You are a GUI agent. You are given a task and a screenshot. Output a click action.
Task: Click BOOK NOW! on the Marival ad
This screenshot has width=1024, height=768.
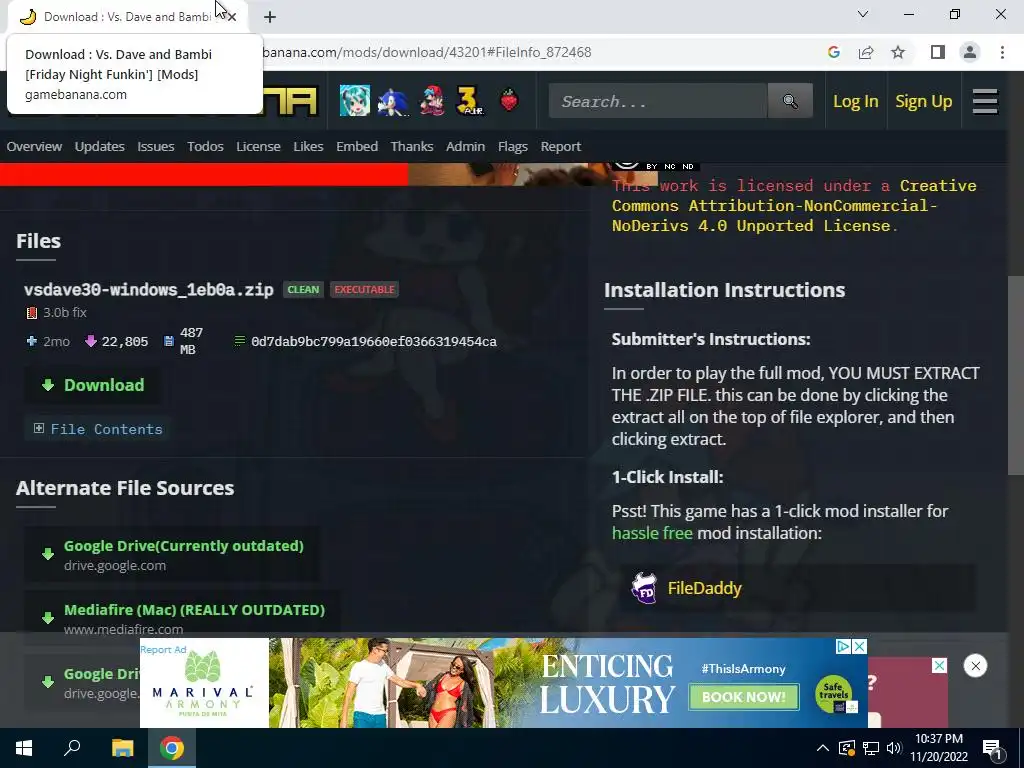(744, 697)
